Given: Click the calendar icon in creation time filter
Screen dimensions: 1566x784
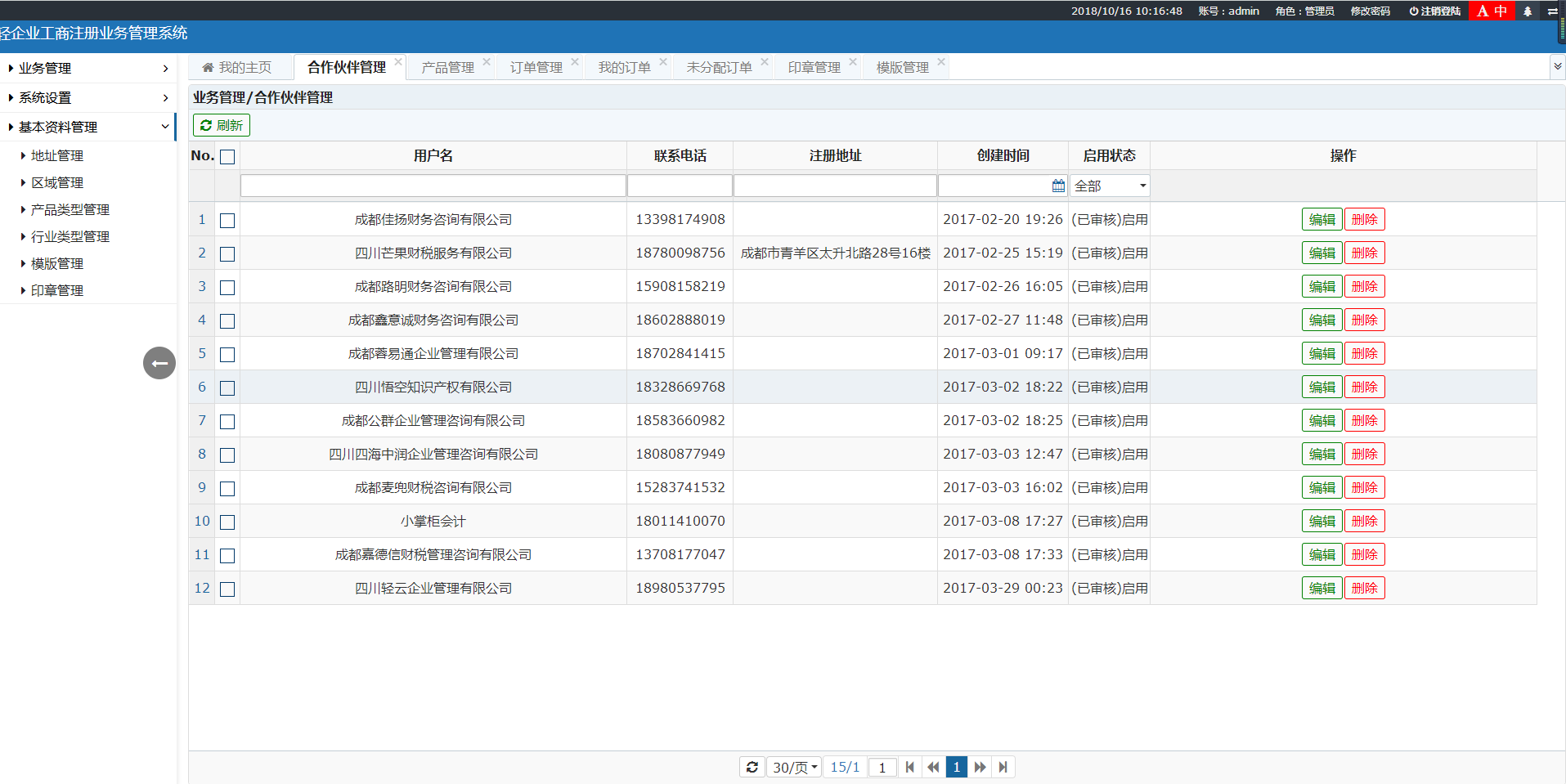Looking at the screenshot, I should pyautogui.click(x=1058, y=186).
